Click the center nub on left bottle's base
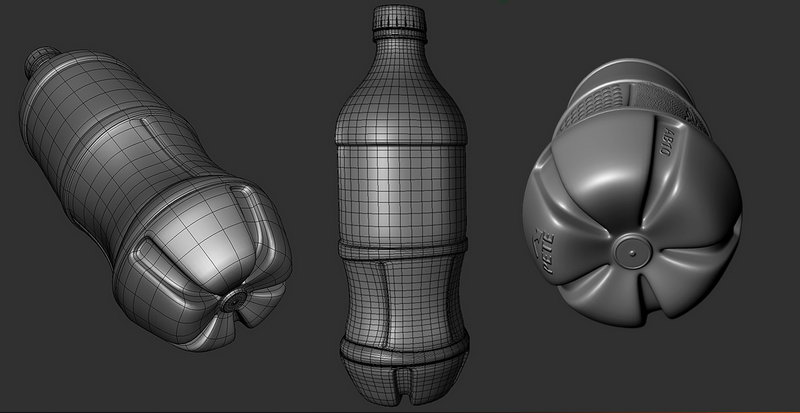800x413 pixels. 235,300
